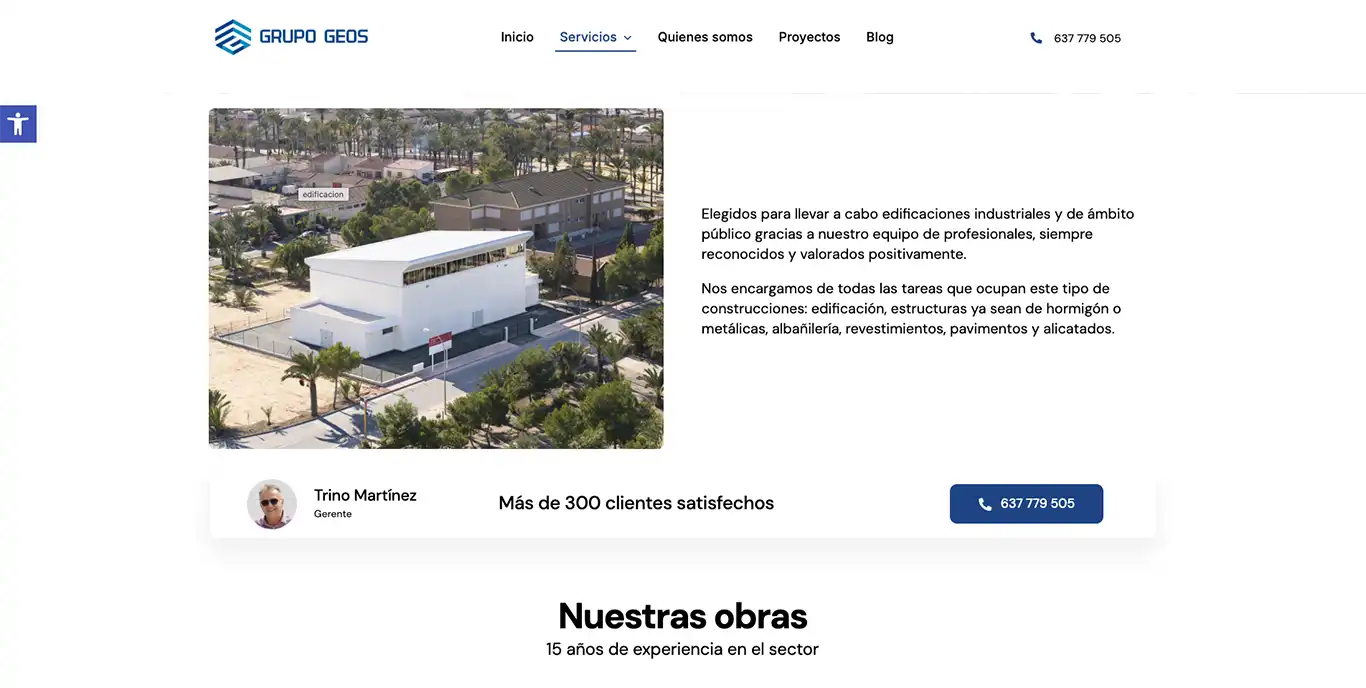Viewport: 1366px width, 688px height.
Task: Click the "Gerente" job title label
Action: [333, 514]
